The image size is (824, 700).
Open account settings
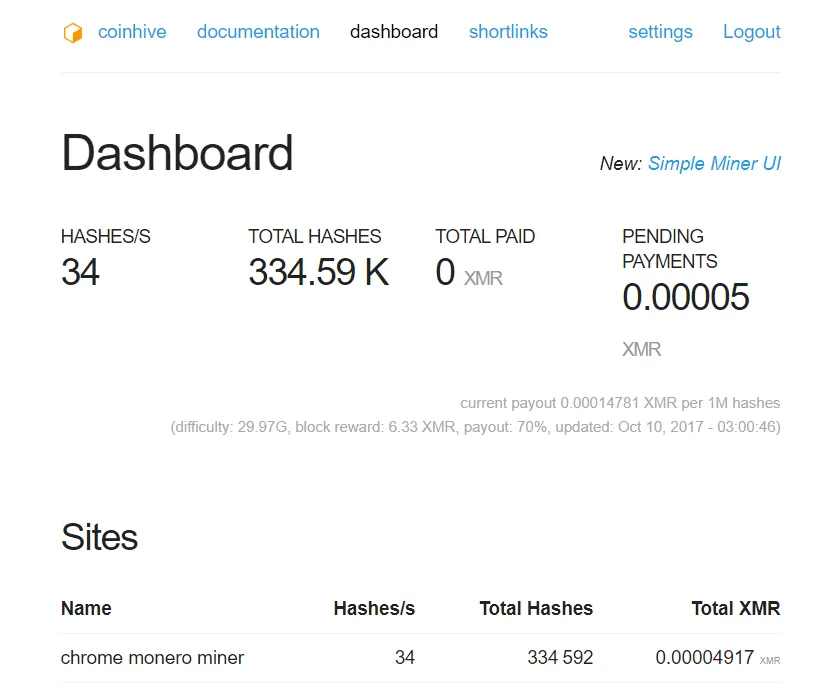[661, 32]
